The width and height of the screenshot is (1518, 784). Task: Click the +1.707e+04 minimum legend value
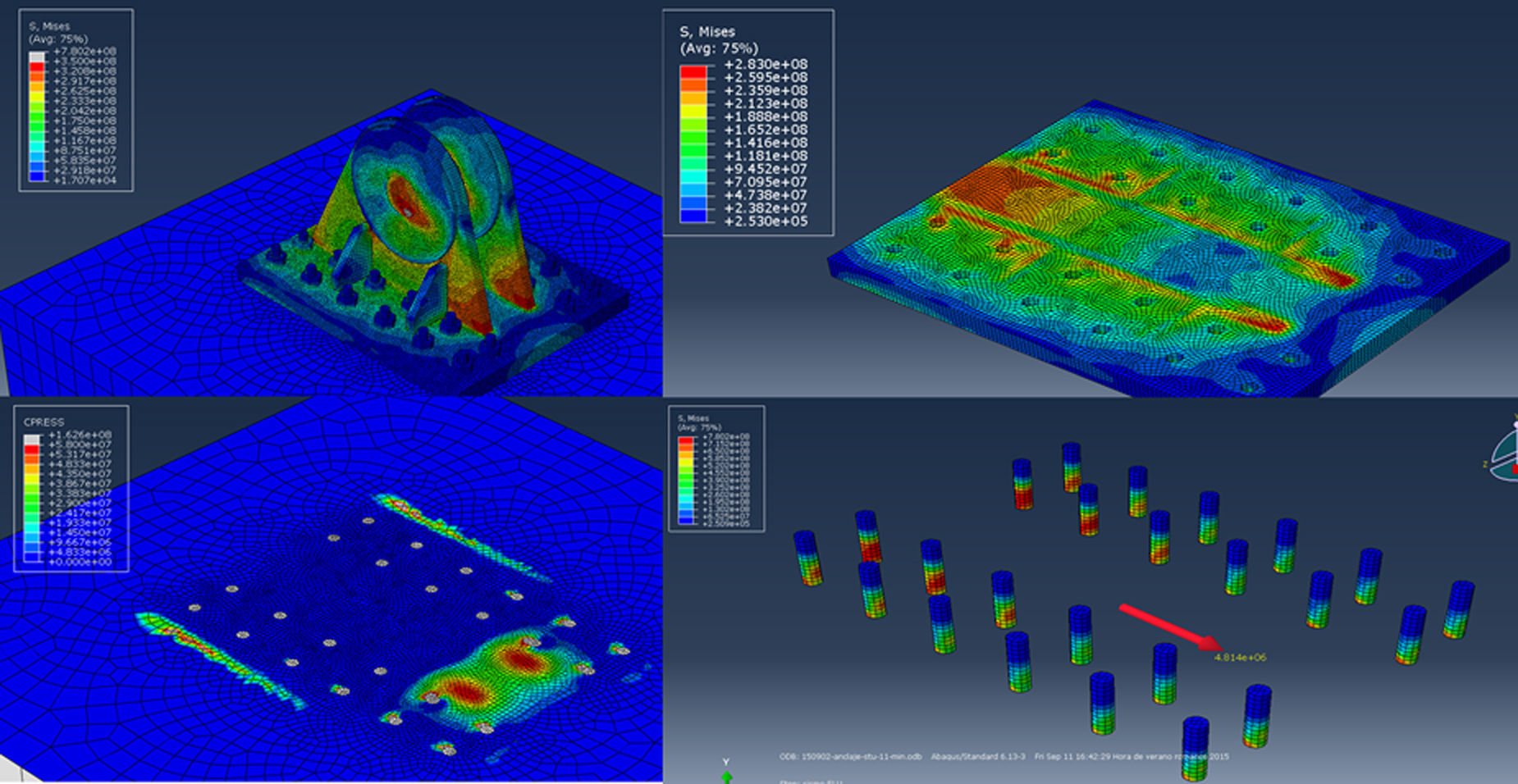(x=85, y=180)
